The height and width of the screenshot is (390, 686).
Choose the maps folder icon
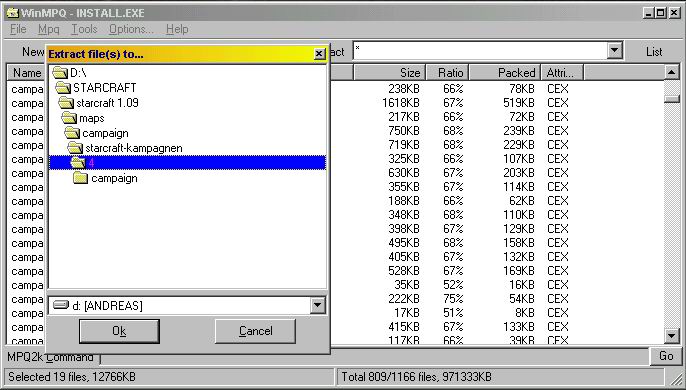(69, 118)
